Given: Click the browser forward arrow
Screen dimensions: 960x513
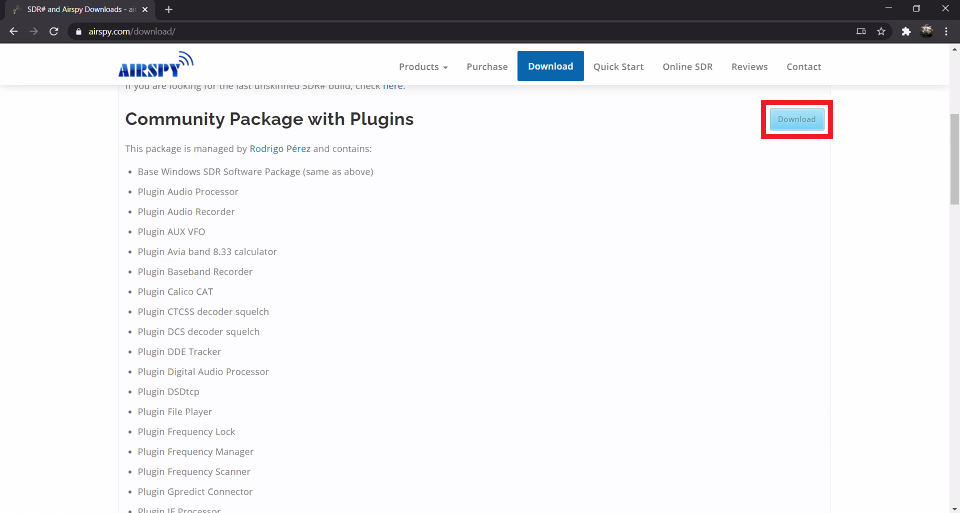Looking at the screenshot, I should point(34,31).
